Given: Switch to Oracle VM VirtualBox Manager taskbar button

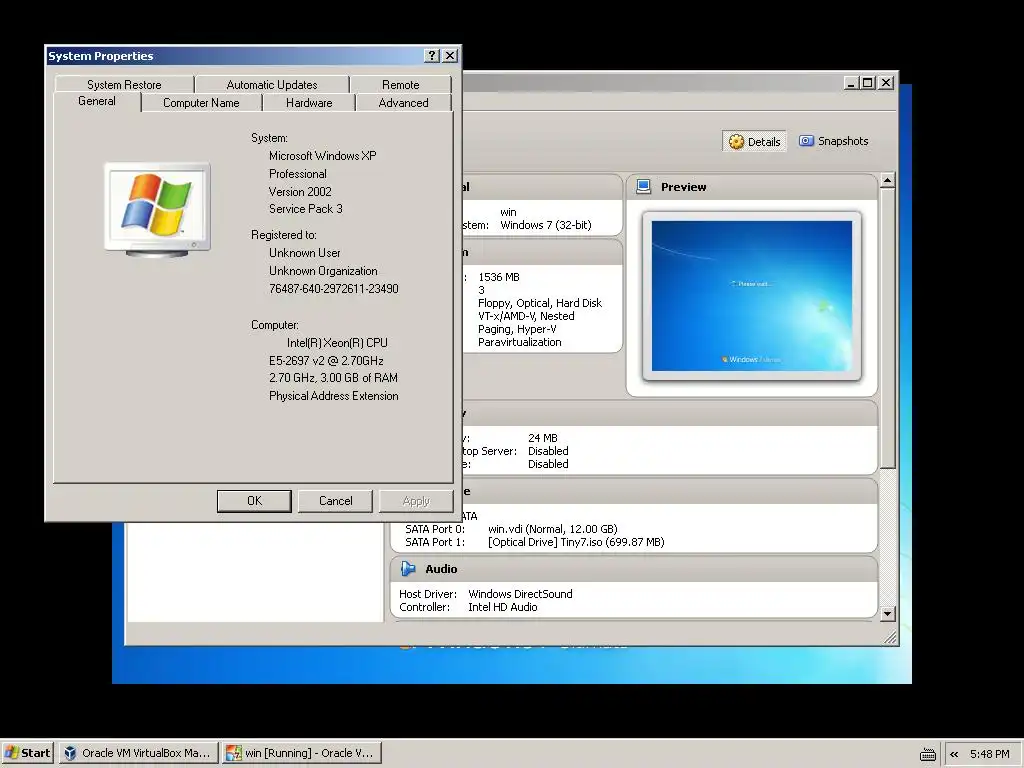Looking at the screenshot, I should (138, 753).
